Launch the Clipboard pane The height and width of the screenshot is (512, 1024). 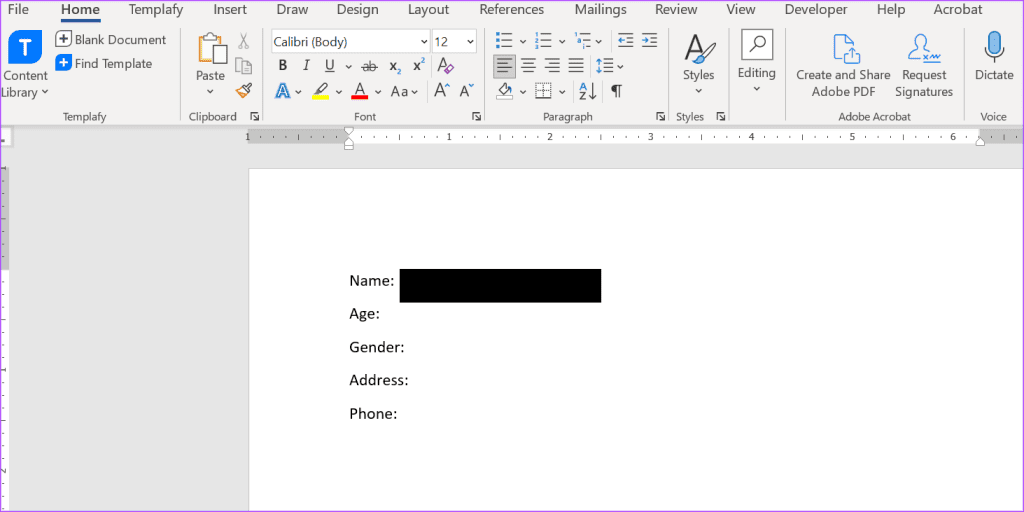pyautogui.click(x=255, y=117)
